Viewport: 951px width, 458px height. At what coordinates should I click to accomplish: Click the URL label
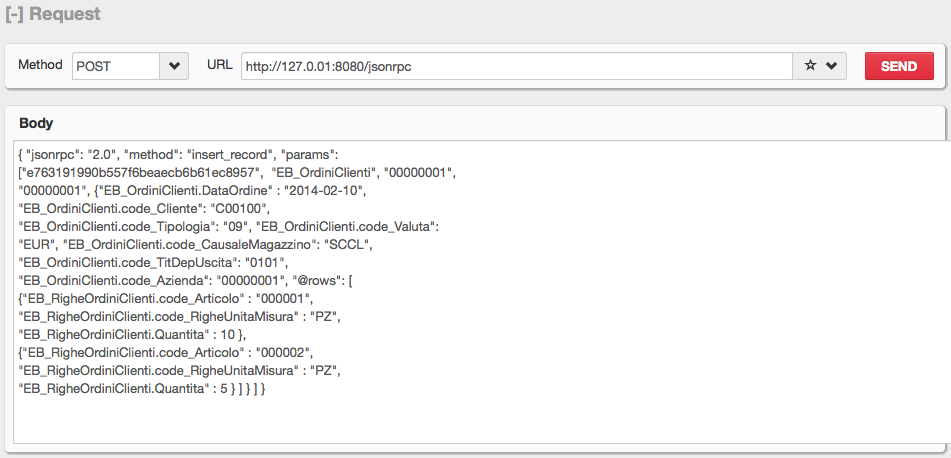click(x=219, y=65)
